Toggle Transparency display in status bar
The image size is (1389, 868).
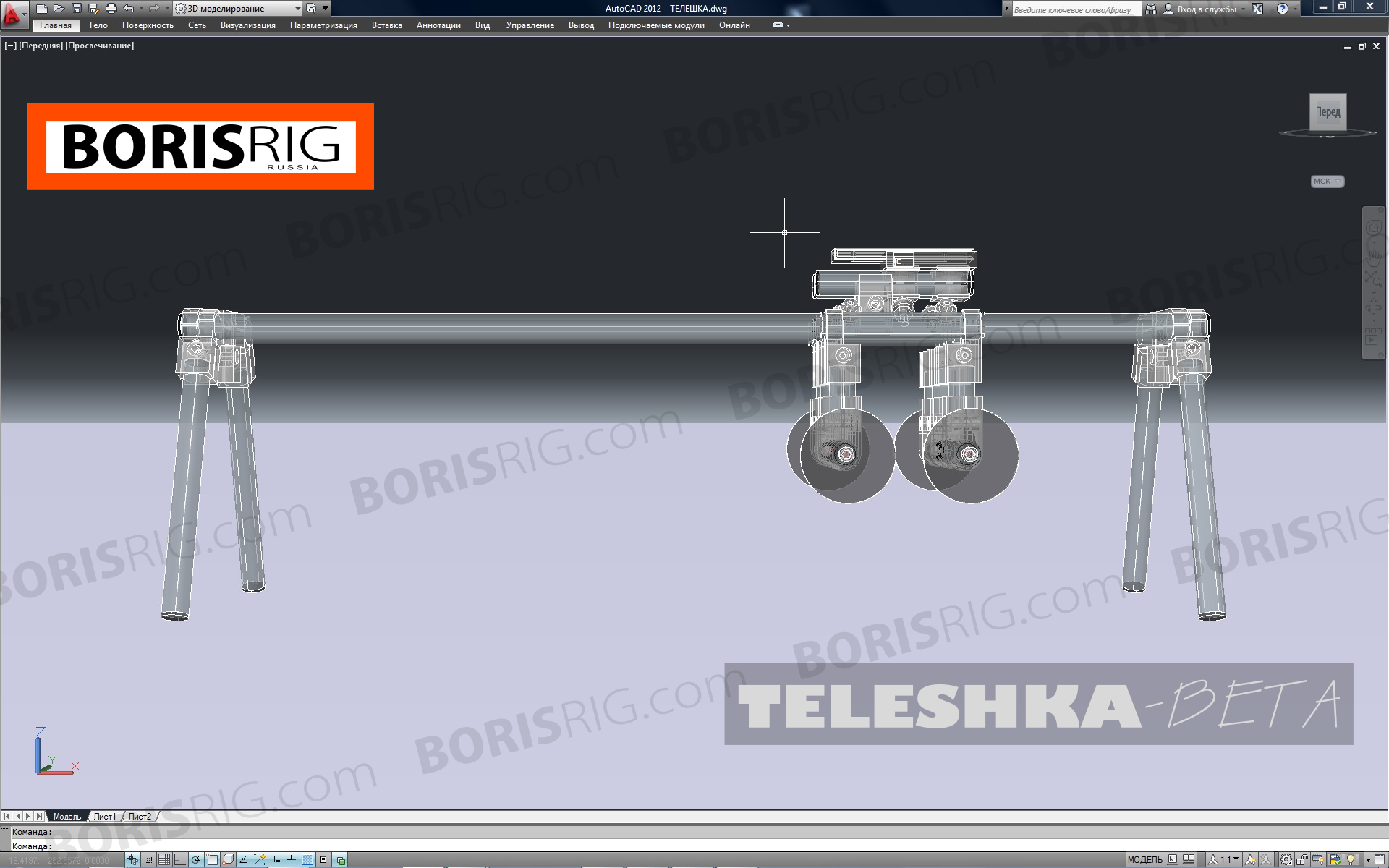[x=307, y=859]
